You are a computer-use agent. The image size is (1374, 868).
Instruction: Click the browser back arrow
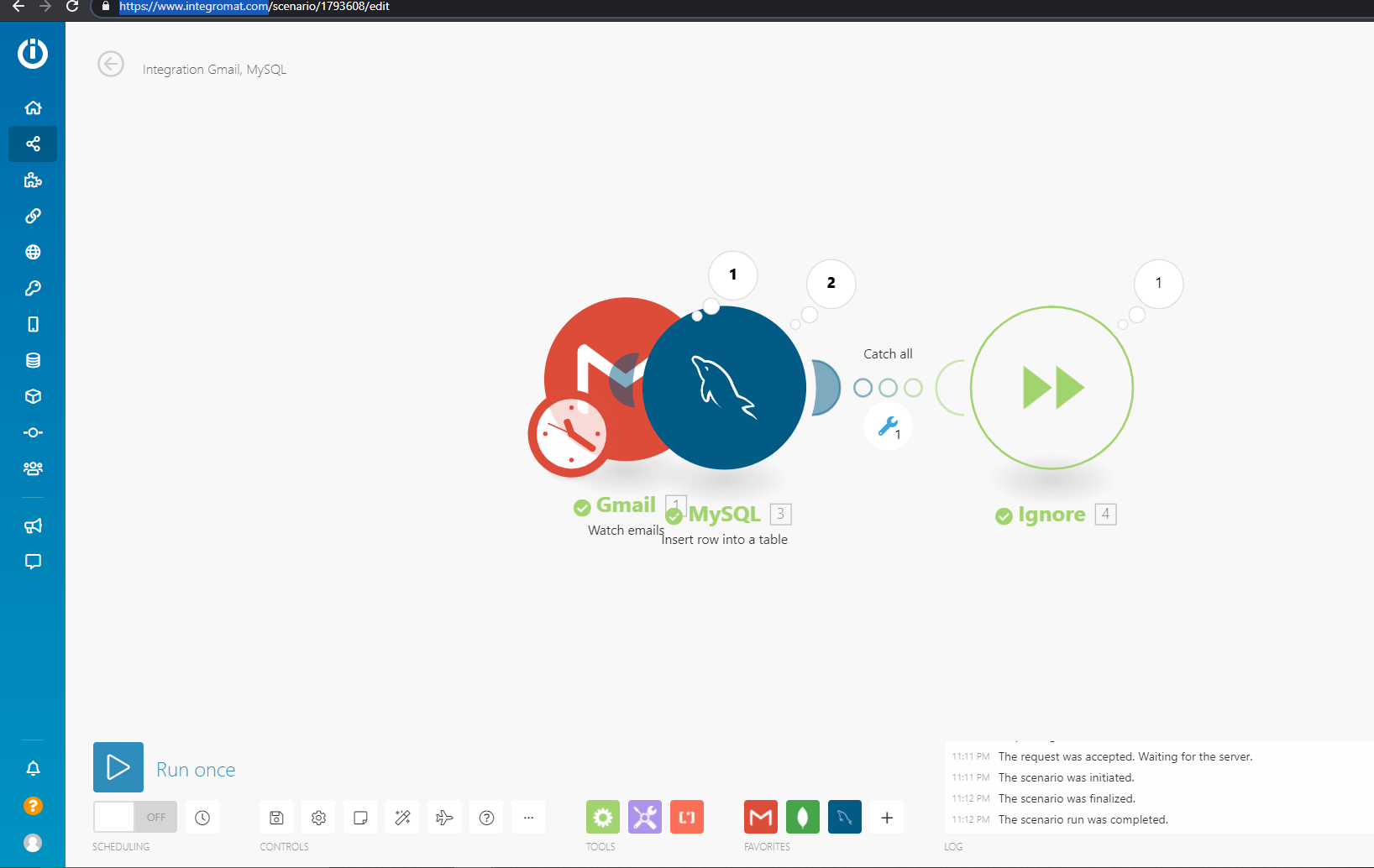(18, 7)
